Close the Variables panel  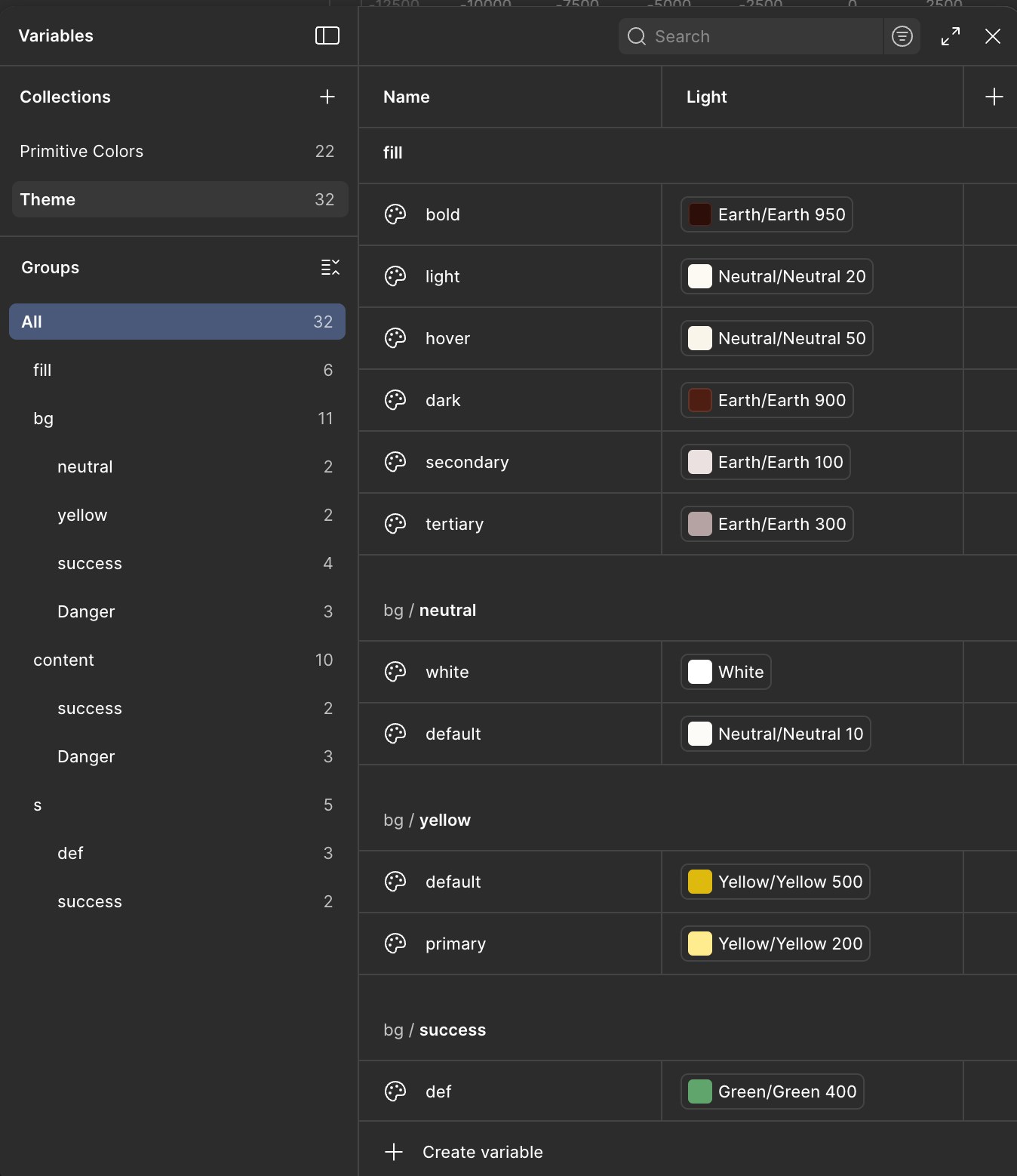[x=993, y=36]
